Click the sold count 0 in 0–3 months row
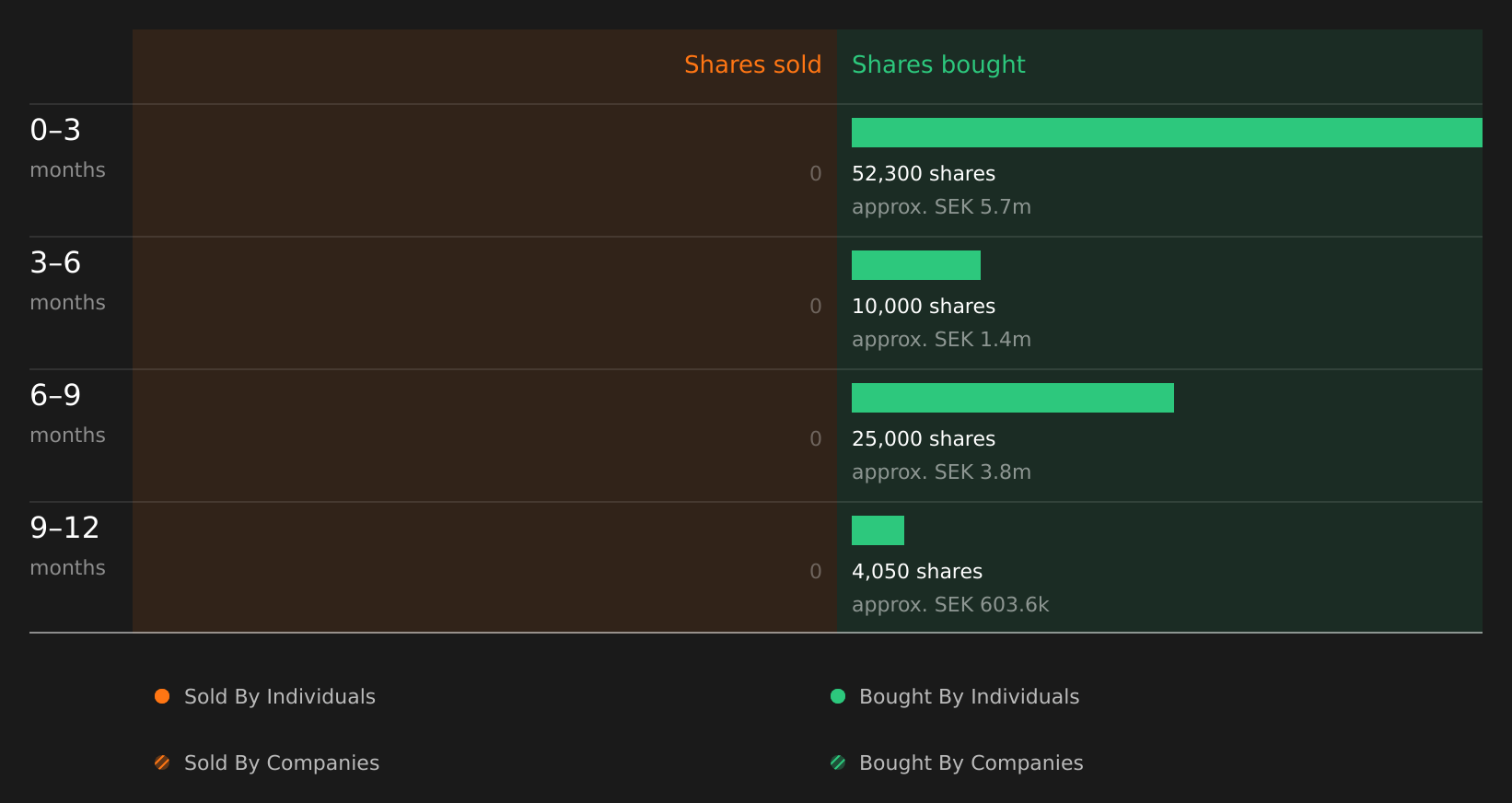 pyautogui.click(x=816, y=174)
